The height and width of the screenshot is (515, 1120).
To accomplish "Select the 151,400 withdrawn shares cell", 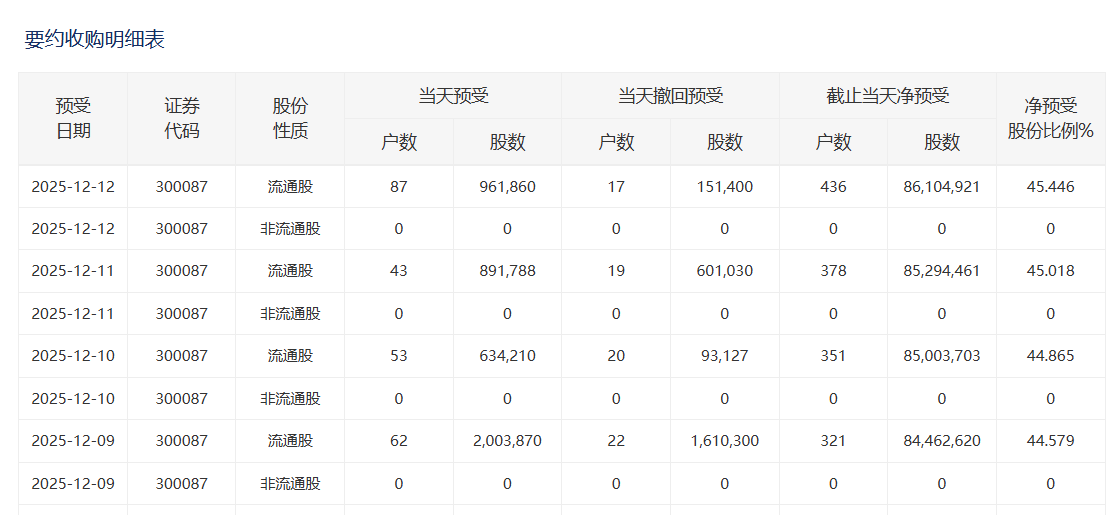I will coord(724,187).
